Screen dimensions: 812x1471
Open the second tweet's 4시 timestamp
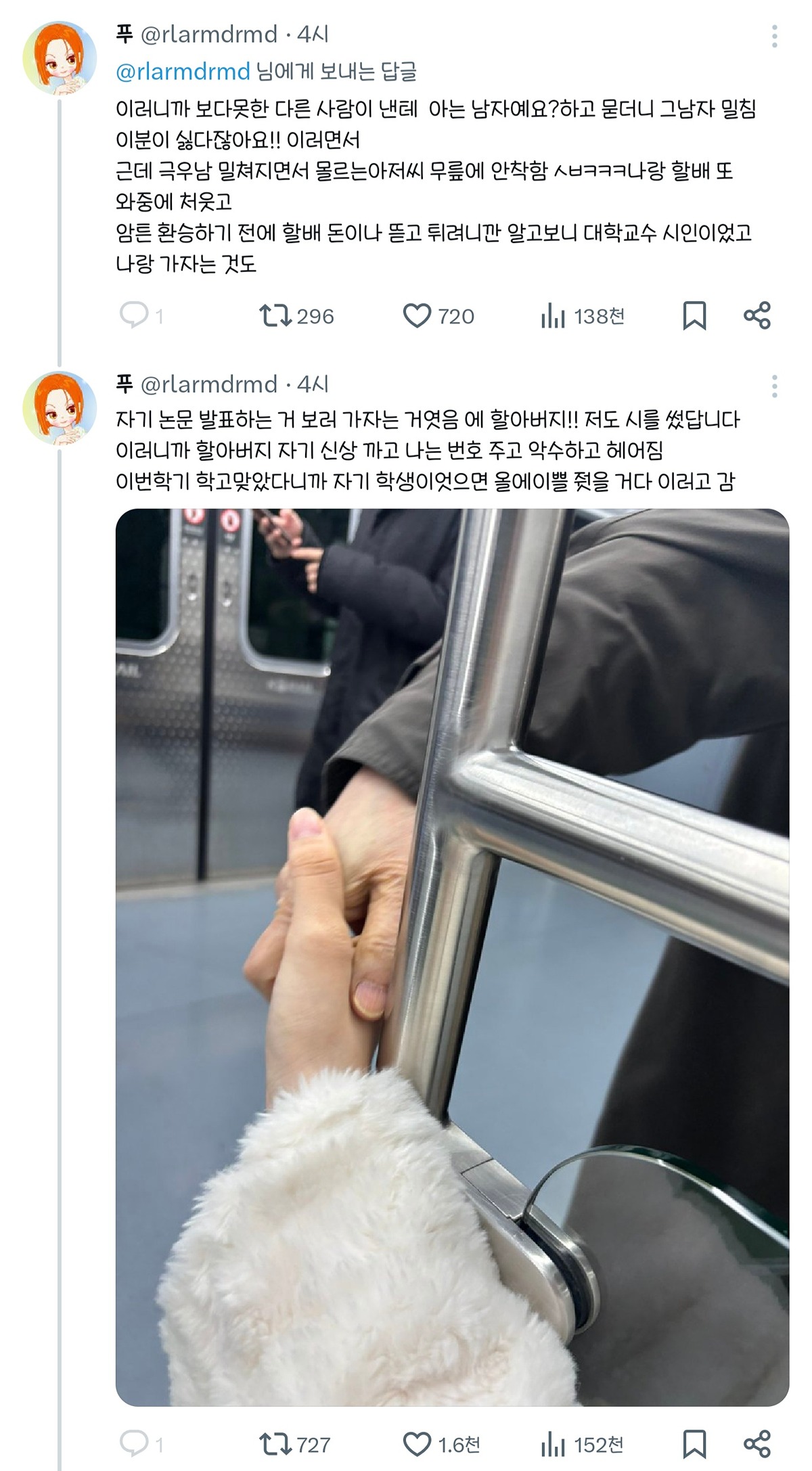click(x=313, y=384)
